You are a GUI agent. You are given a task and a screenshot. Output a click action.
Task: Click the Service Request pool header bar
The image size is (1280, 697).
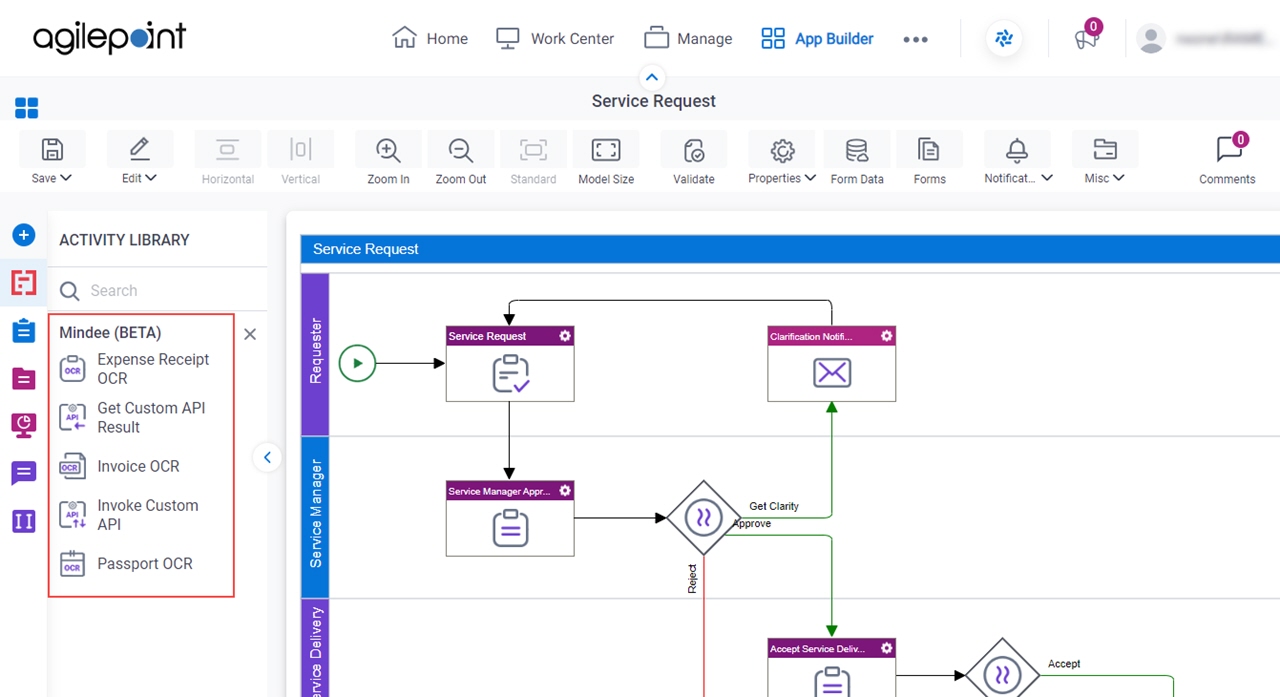(790, 249)
